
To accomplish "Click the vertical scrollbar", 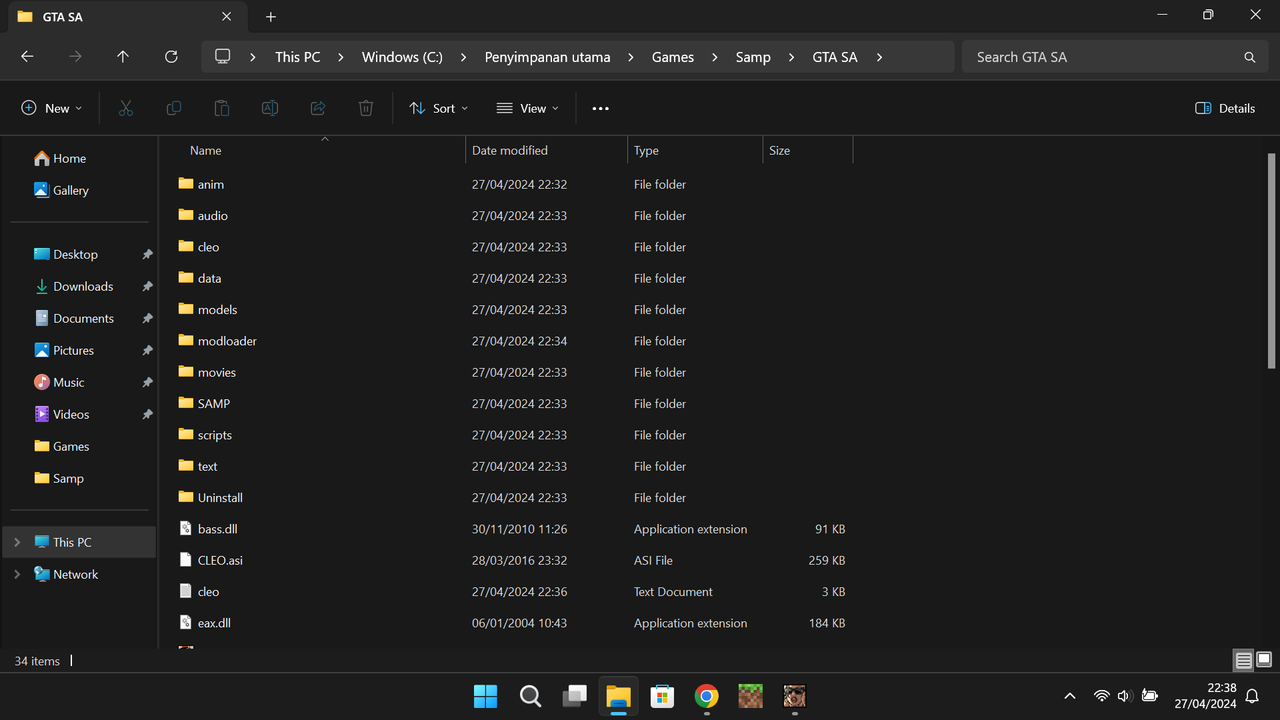I will (1272, 262).
